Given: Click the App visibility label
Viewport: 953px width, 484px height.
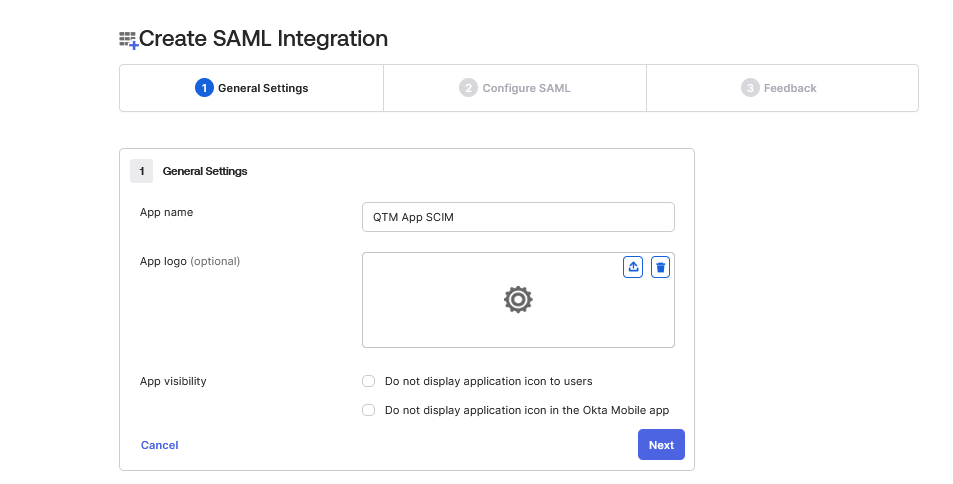Looking at the screenshot, I should point(173,381).
